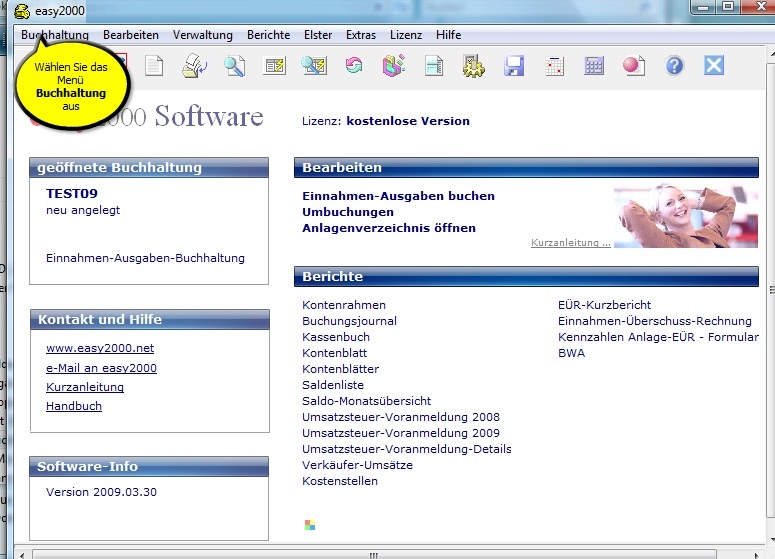Screen dimensions: 775x559
Task: Open the Bearbeiten menu
Action: pos(131,35)
